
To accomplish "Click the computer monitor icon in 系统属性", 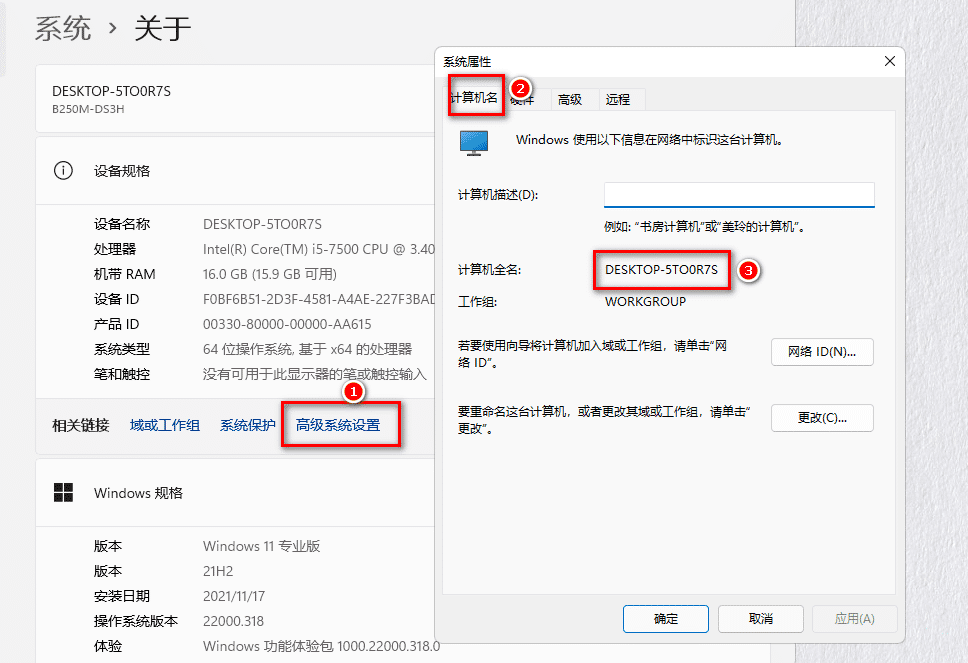I will pyautogui.click(x=474, y=142).
